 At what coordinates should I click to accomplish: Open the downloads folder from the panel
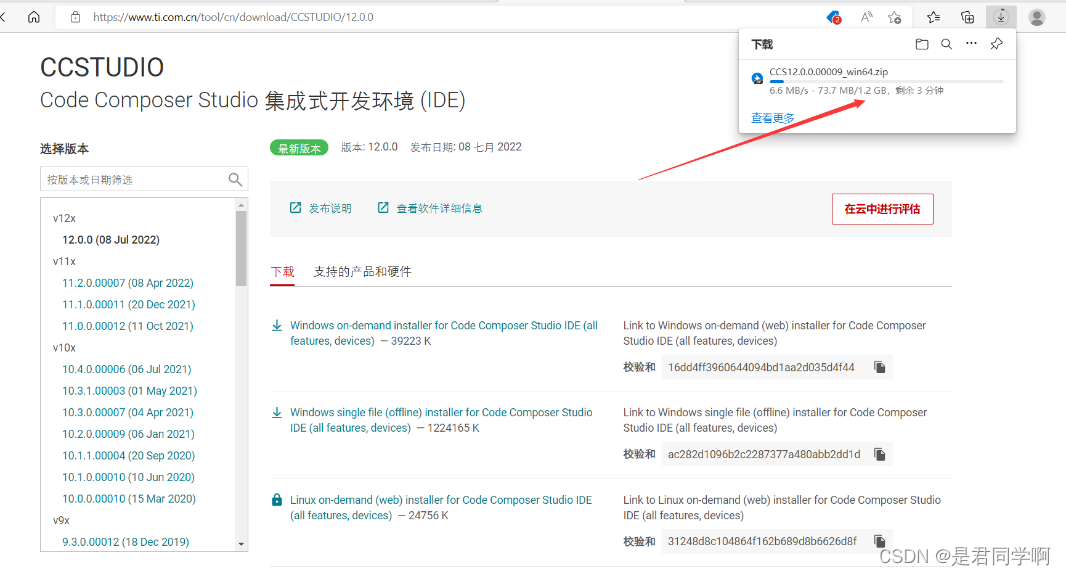point(922,44)
